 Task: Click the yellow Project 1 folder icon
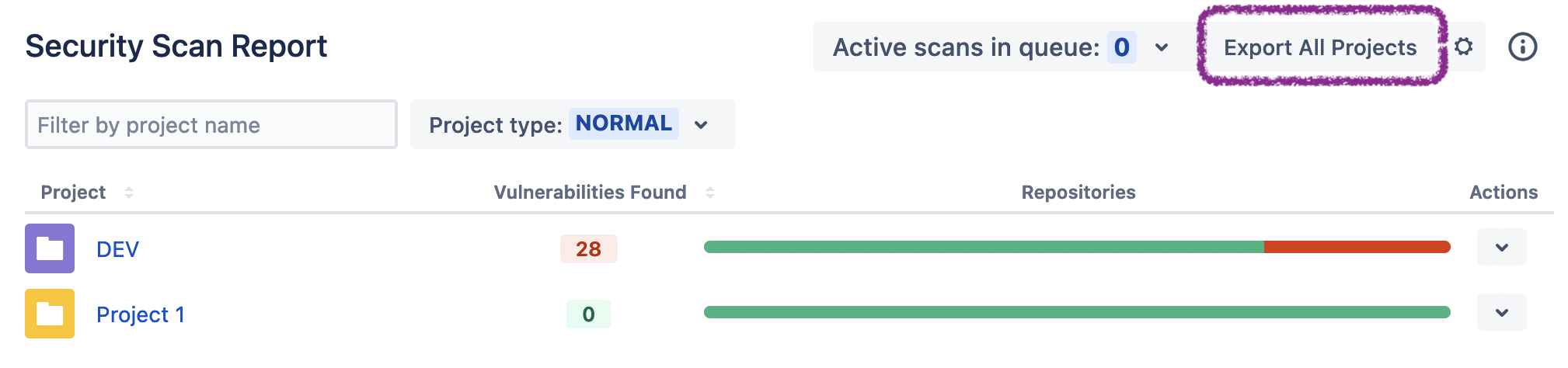(50, 314)
